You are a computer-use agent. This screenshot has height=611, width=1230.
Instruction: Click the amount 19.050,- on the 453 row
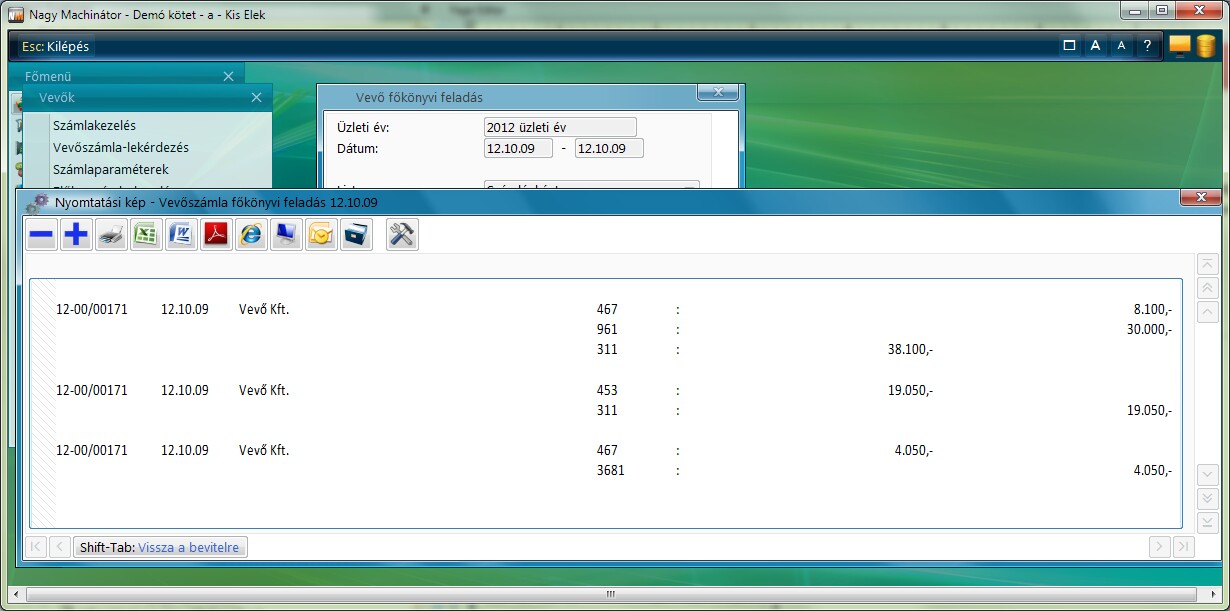(910, 390)
